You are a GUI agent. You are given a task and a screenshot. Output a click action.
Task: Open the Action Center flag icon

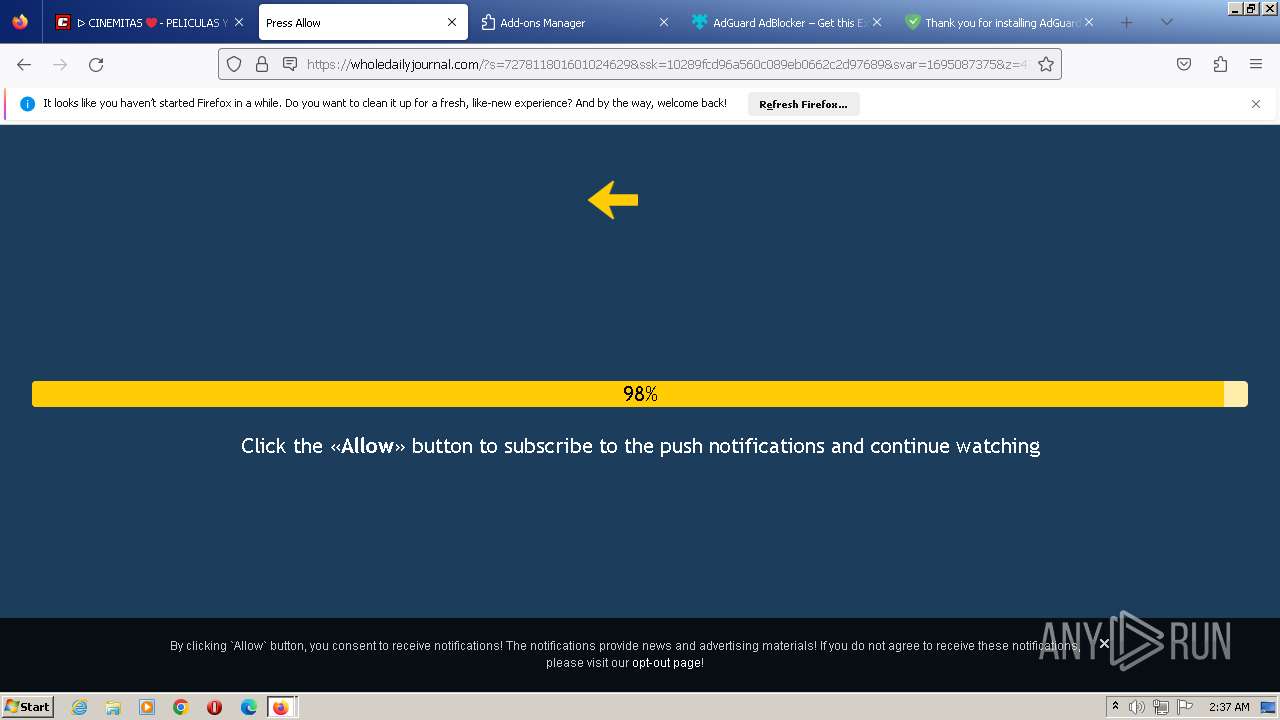(x=1184, y=707)
